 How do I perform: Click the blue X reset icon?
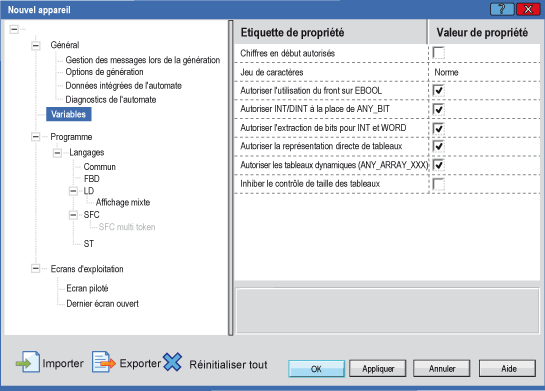pos(172,362)
